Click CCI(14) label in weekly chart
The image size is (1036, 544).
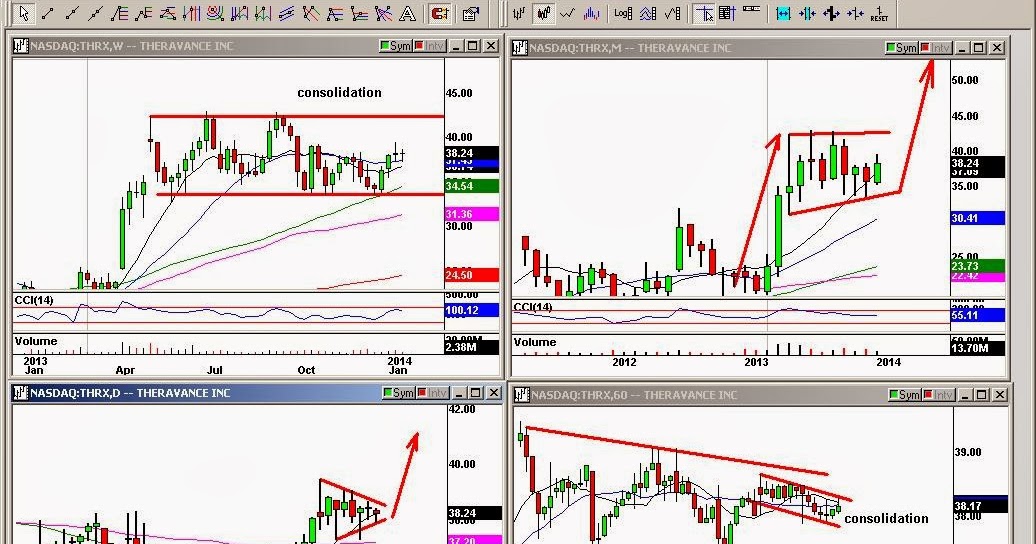pyautogui.click(x=34, y=300)
